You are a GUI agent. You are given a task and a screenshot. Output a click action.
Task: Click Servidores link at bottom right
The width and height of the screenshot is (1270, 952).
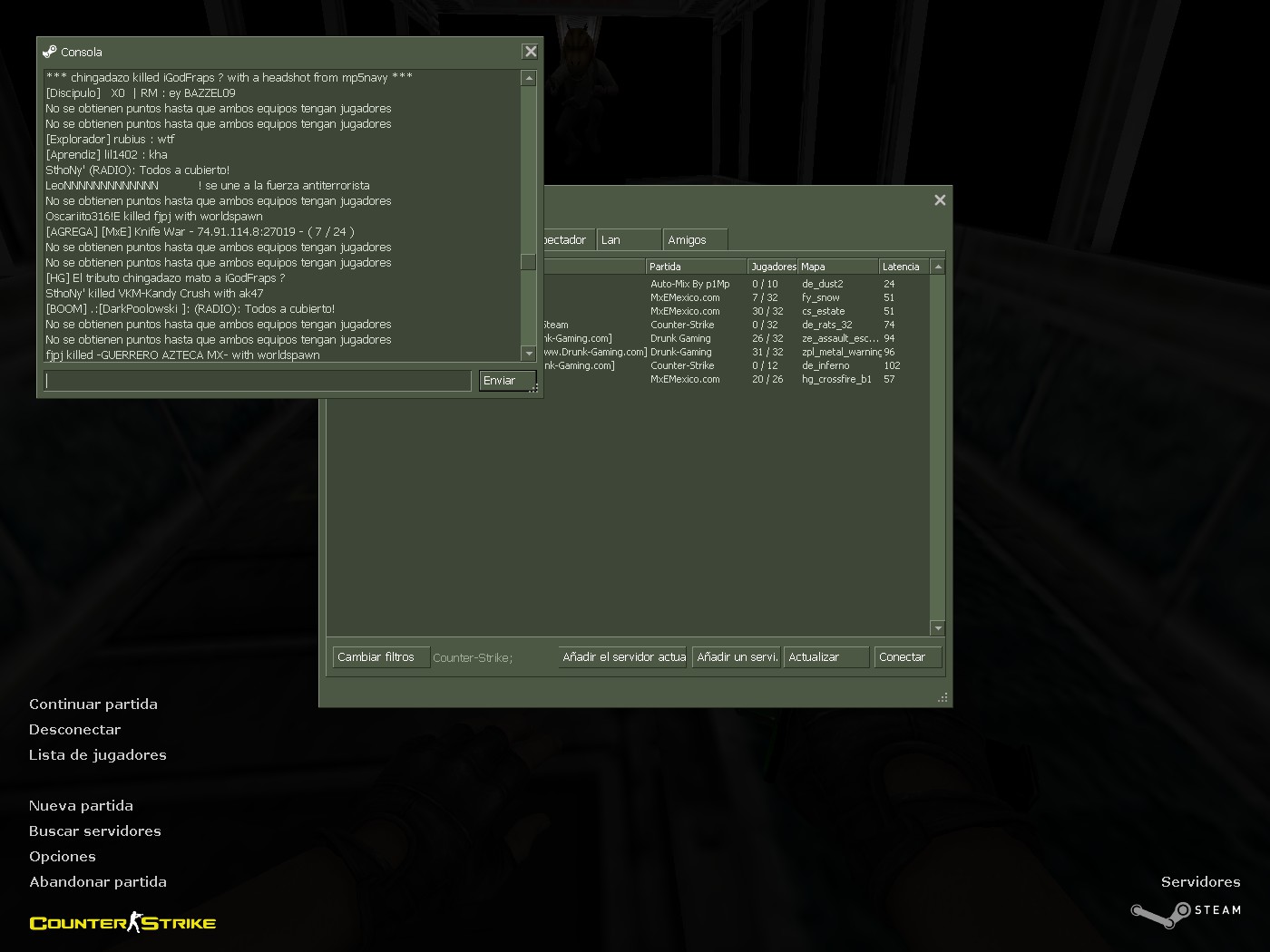(1201, 882)
